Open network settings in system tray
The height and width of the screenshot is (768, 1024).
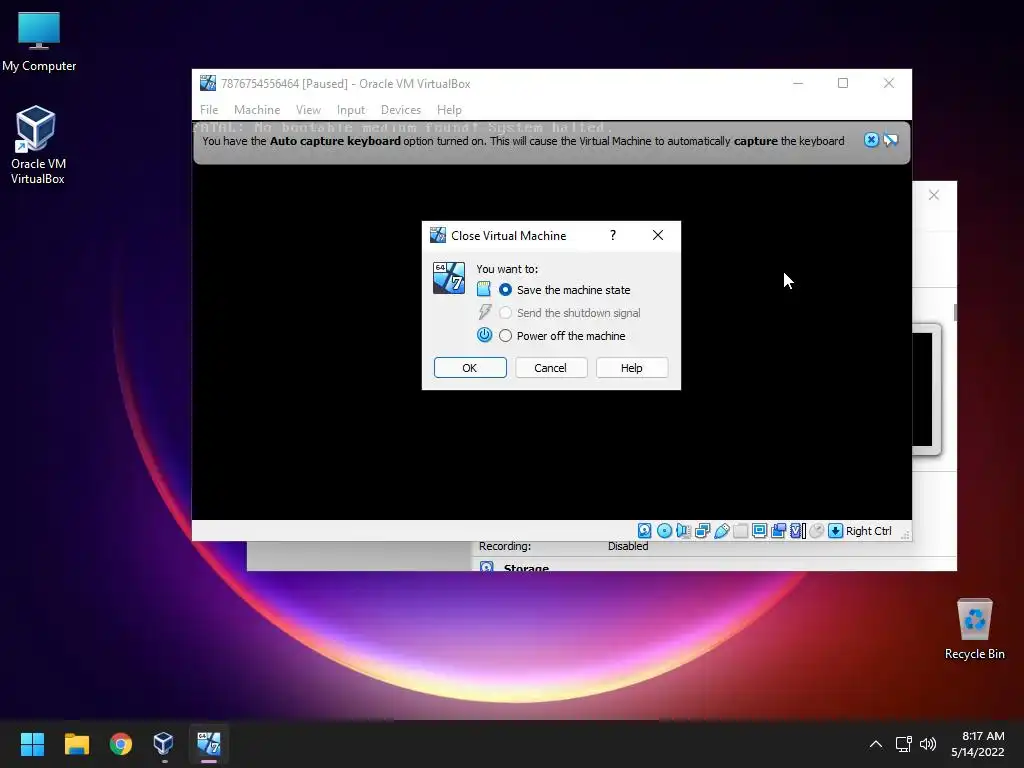pyautogui.click(x=903, y=744)
